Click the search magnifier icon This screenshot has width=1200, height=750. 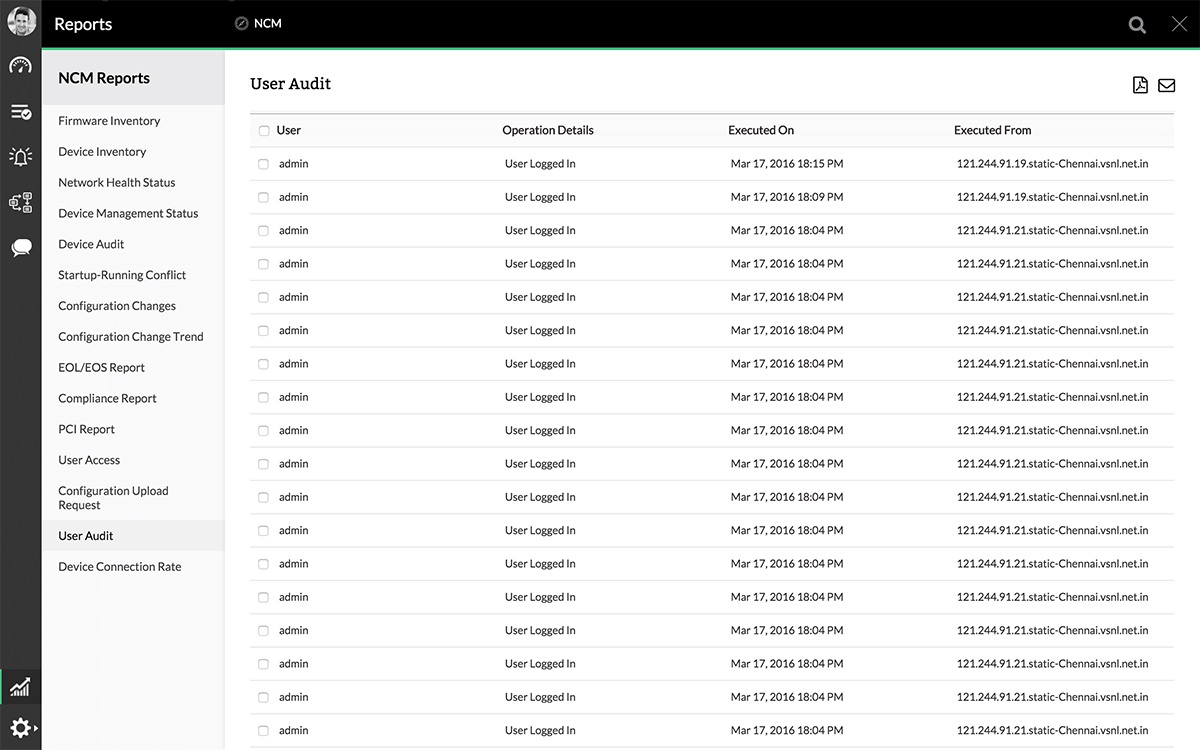pos(1137,25)
